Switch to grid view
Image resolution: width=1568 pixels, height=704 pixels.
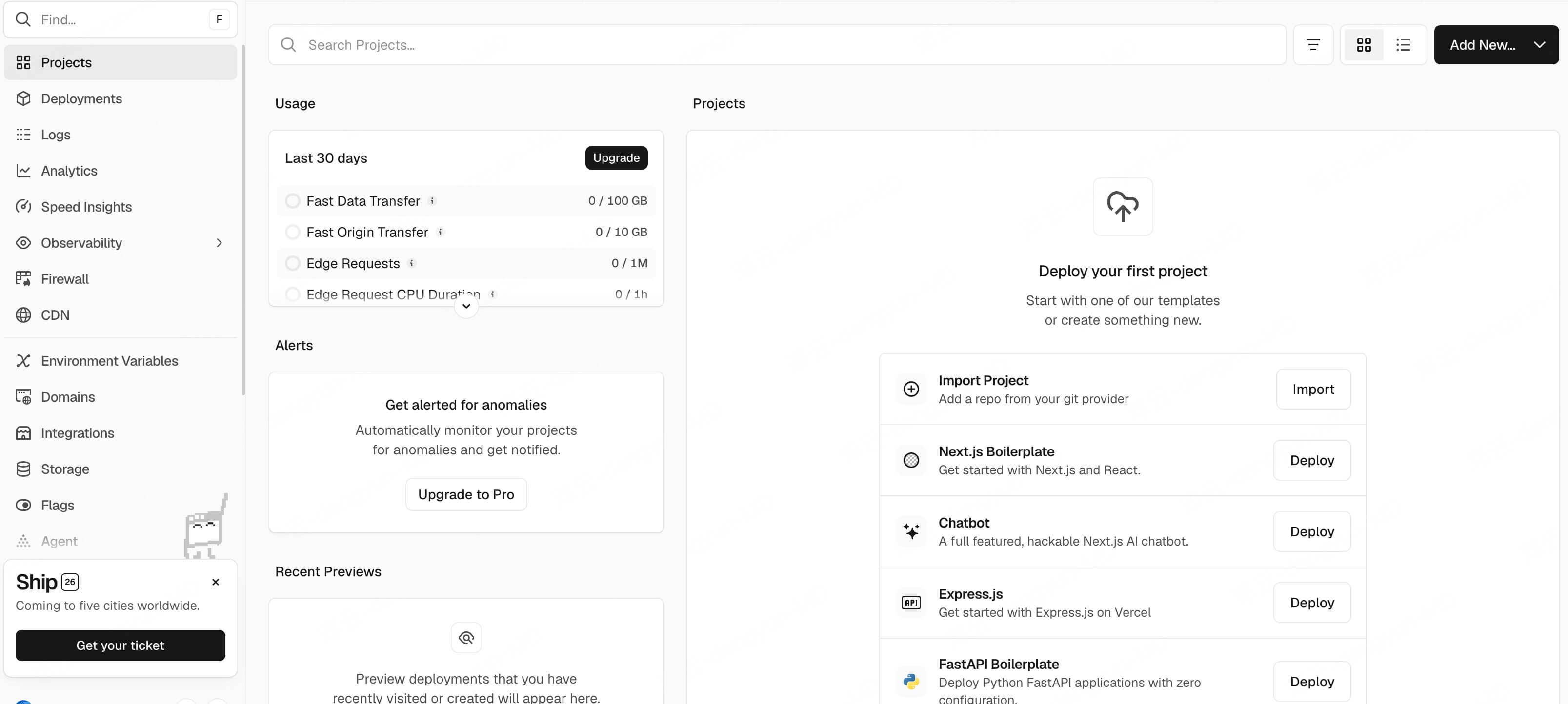1364,45
